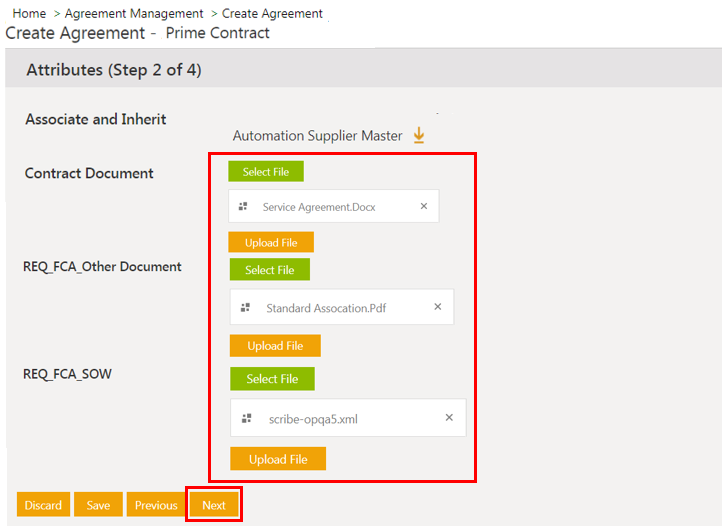This screenshot has height=526, width=722.
Task: Proceed with the Next button
Action: pos(214,505)
